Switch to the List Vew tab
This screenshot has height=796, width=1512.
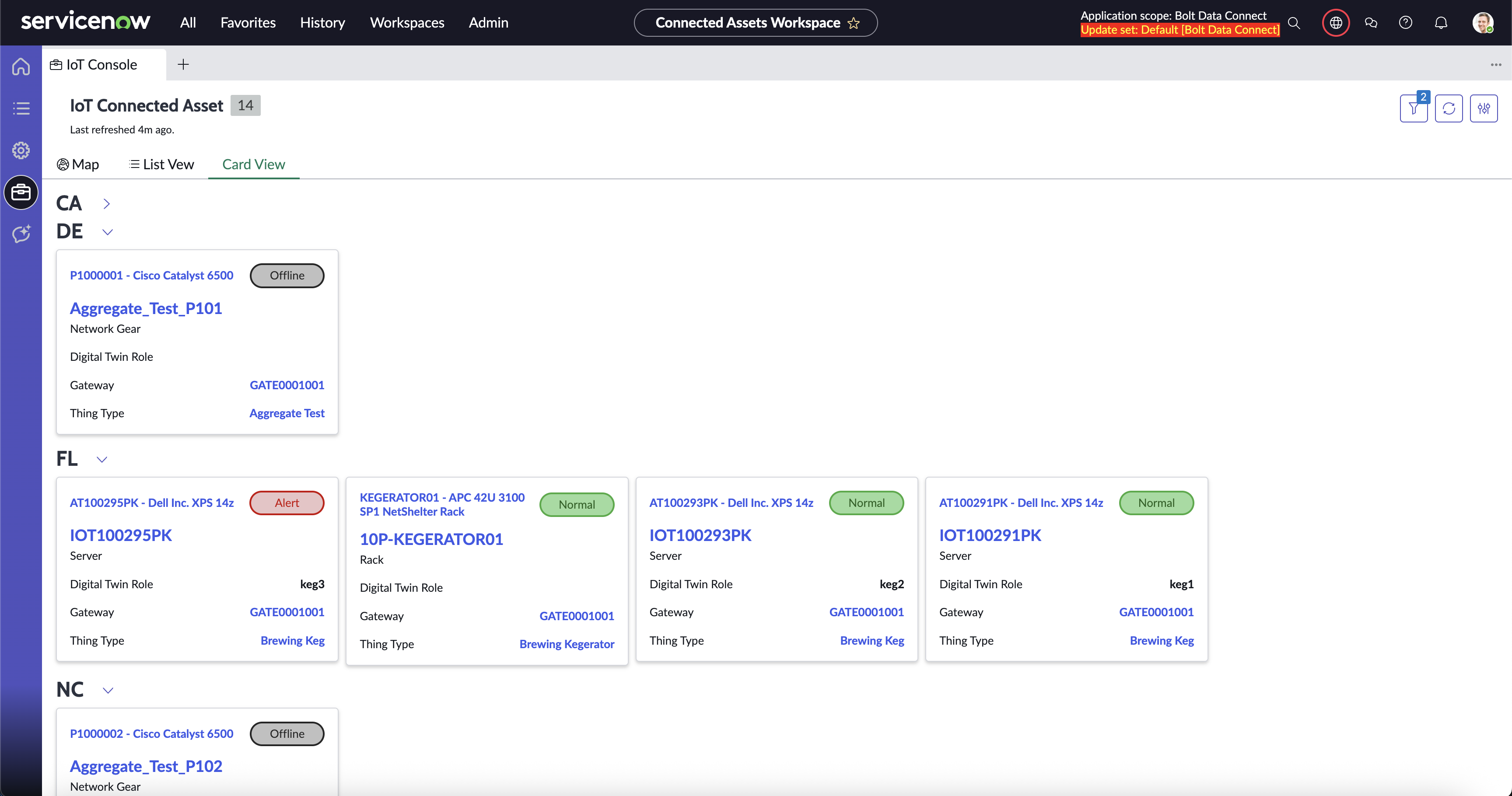pos(161,164)
